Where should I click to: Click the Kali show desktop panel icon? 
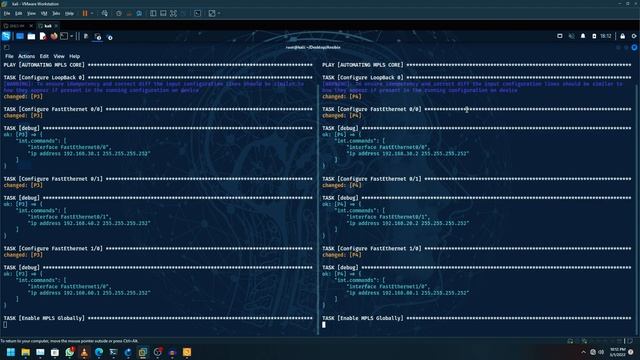20,36
